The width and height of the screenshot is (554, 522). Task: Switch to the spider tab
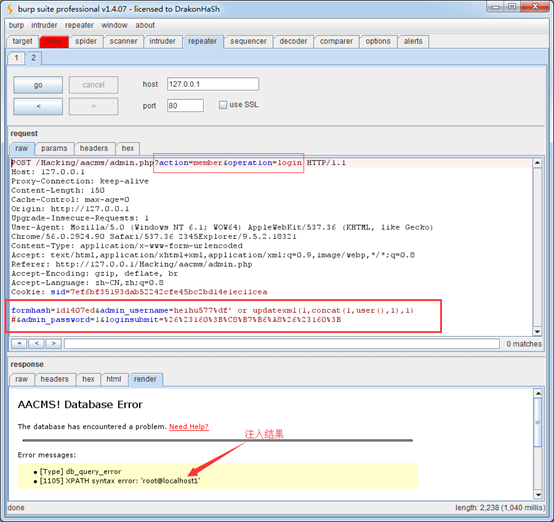(86, 41)
